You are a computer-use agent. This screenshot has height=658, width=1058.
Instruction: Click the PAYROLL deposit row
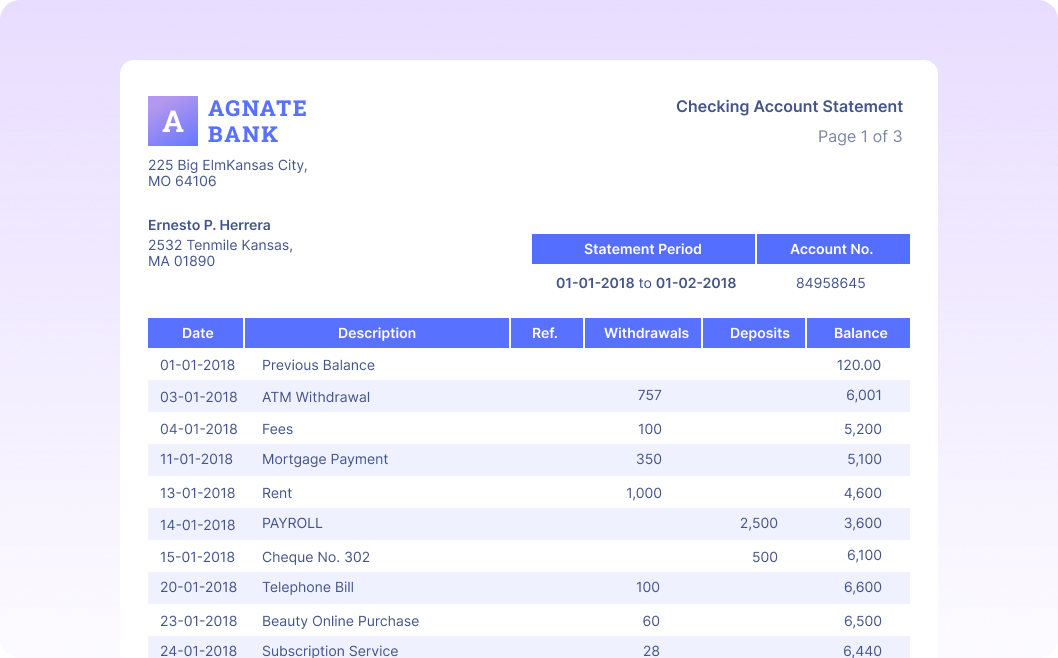tap(293, 523)
